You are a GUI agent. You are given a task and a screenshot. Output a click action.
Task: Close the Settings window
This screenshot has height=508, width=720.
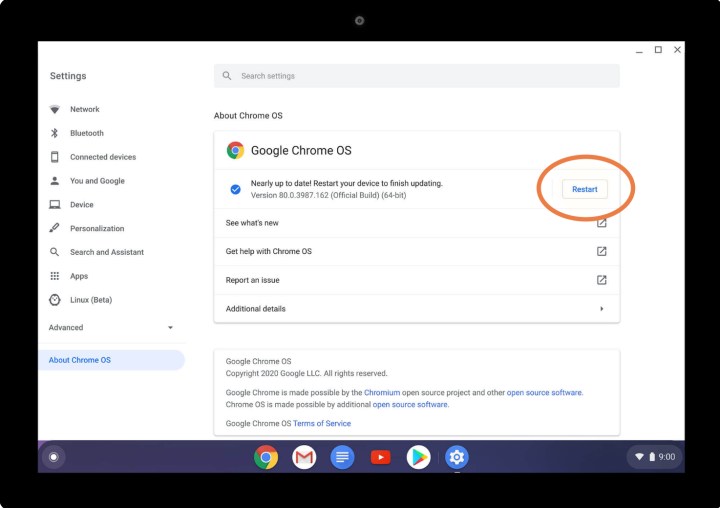[x=677, y=50]
